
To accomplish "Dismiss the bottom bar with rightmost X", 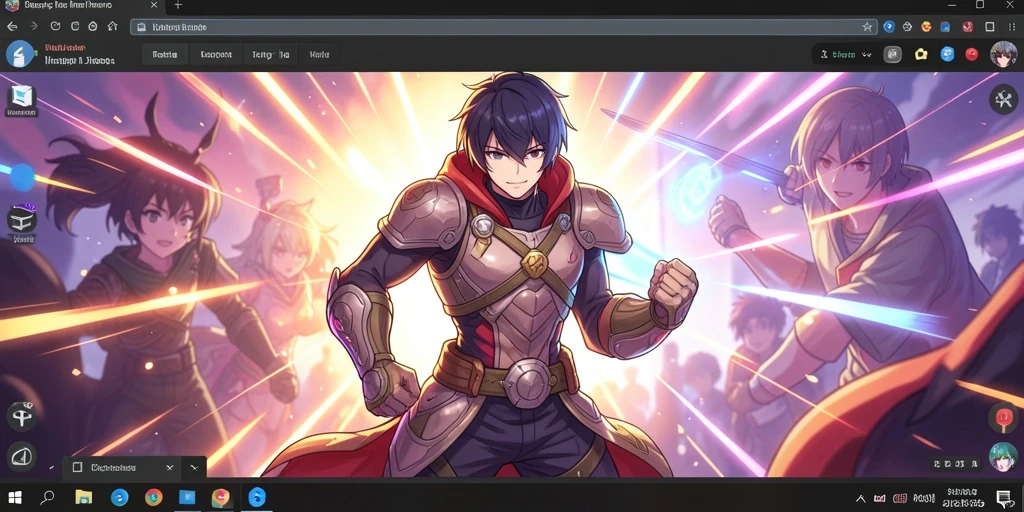I will [194, 468].
